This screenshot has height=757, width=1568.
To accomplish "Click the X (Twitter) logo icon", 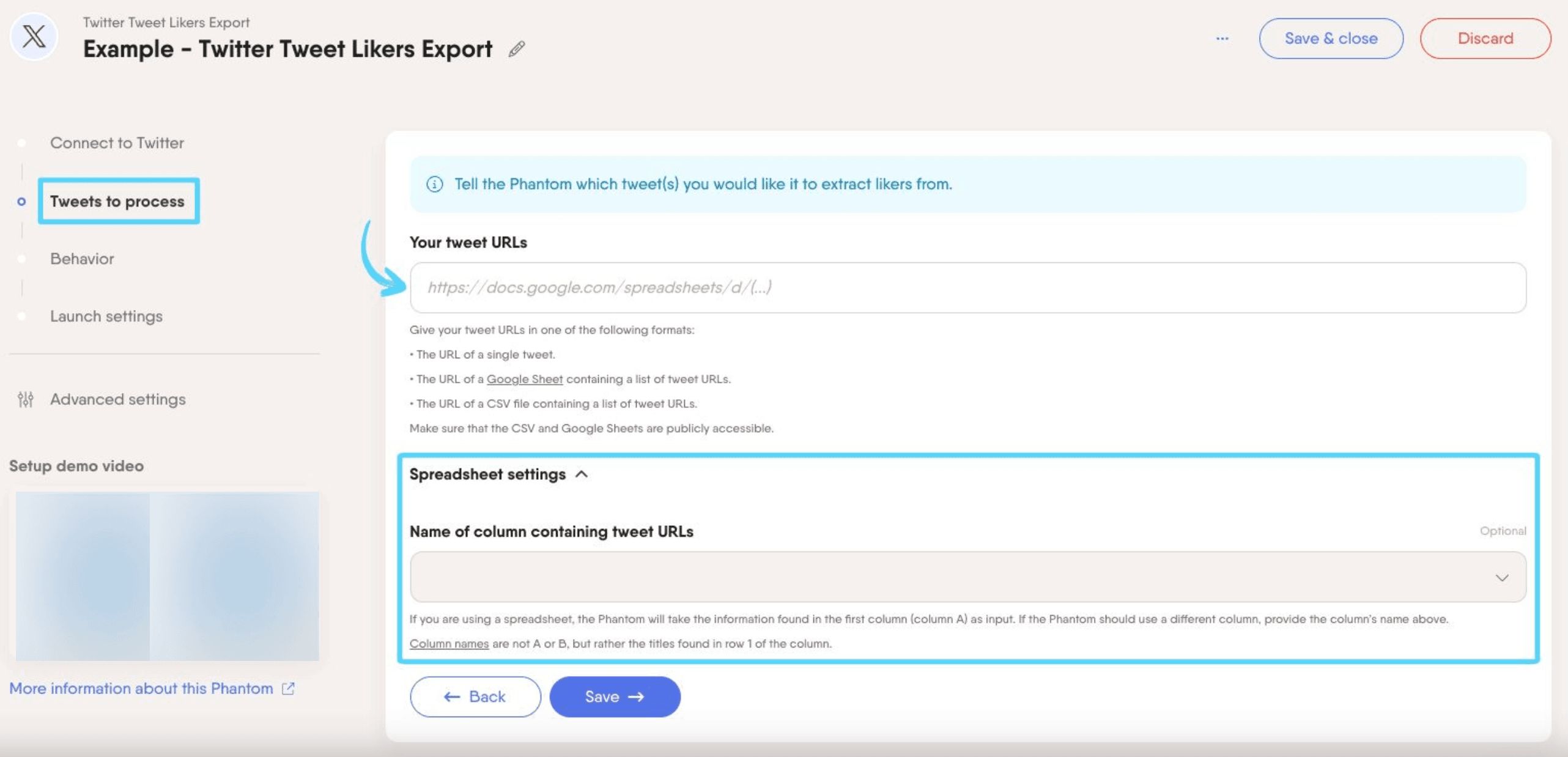I will [x=34, y=37].
